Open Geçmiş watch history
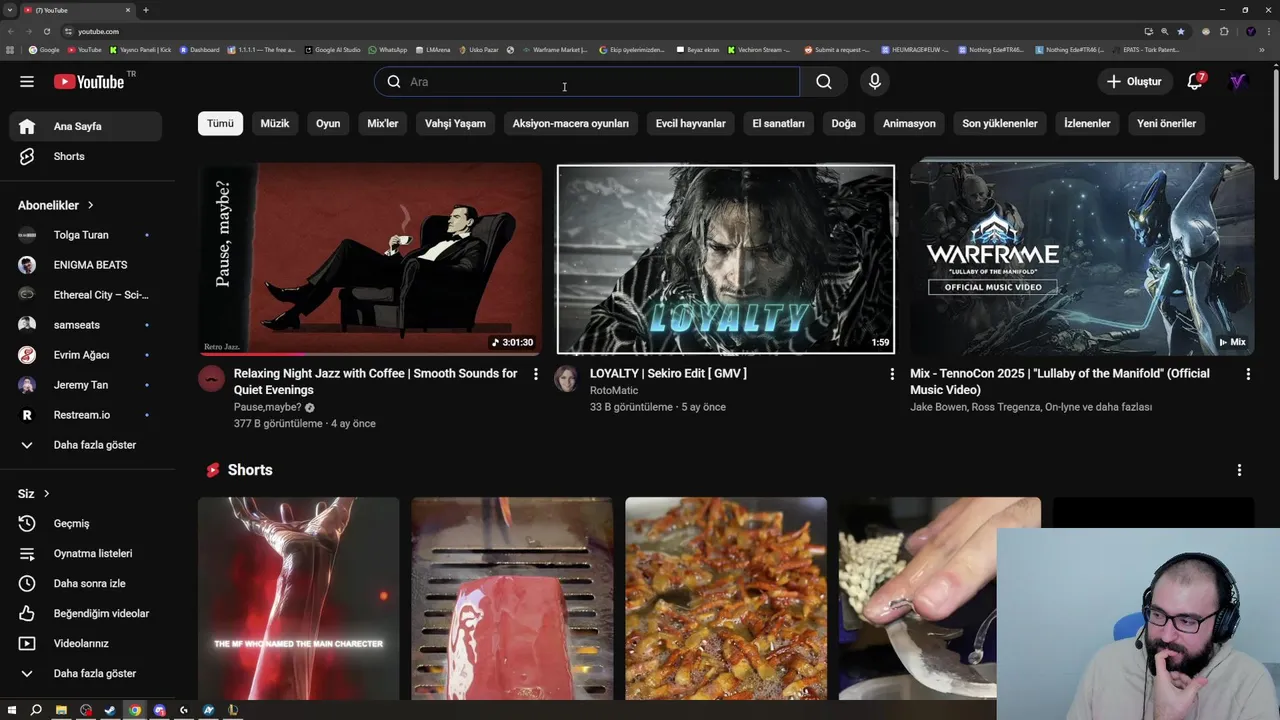Image resolution: width=1280 pixels, height=720 pixels. pyautogui.click(x=85, y=523)
